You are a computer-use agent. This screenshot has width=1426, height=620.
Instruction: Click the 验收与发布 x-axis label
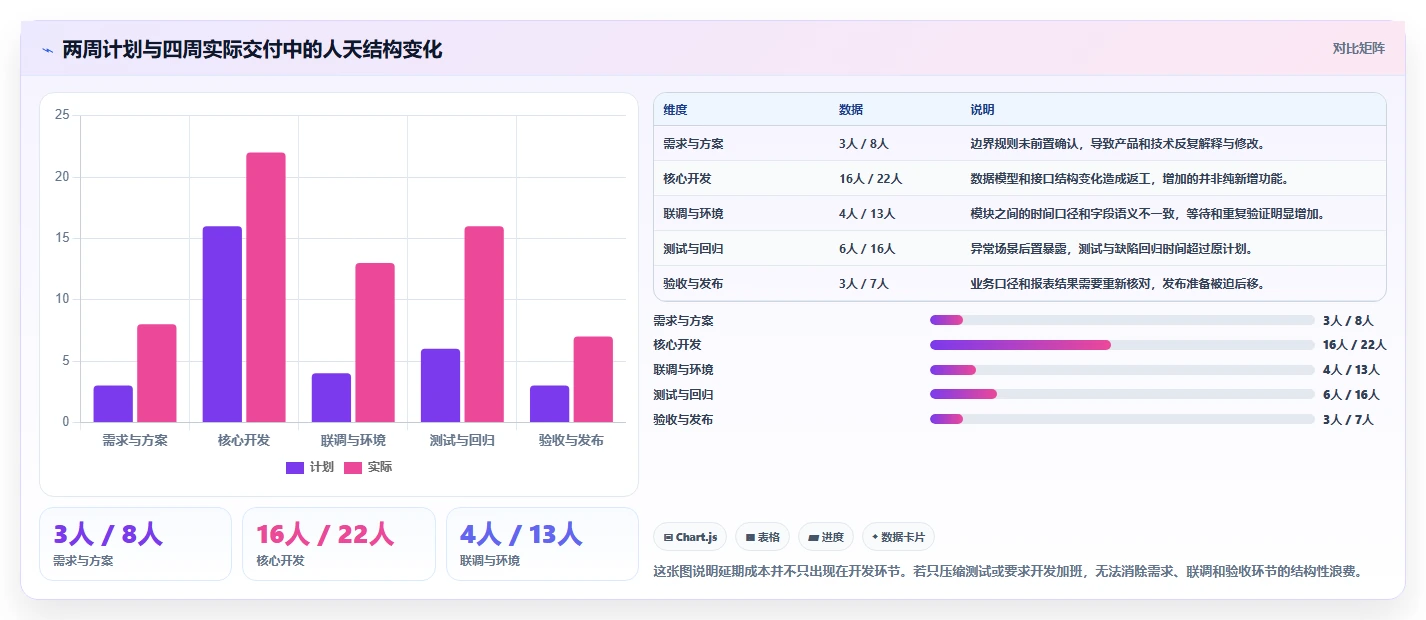571,440
